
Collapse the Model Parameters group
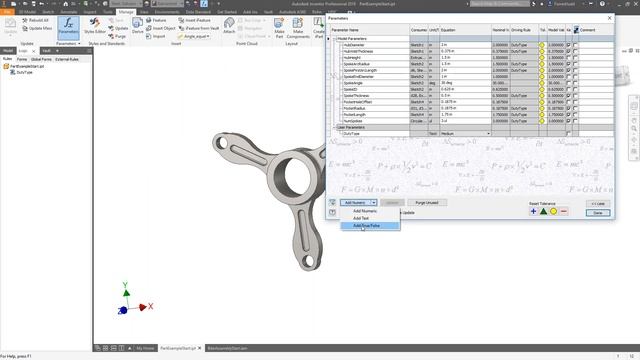[x=334, y=38]
